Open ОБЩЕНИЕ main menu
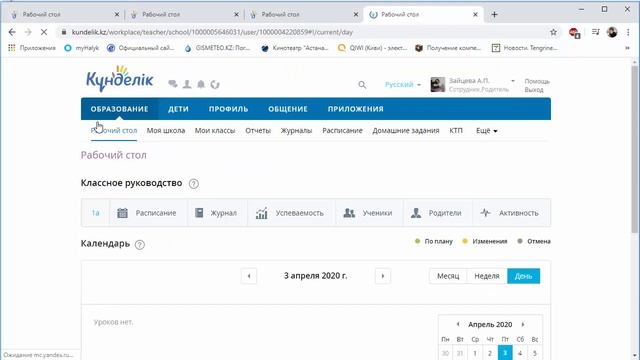The width and height of the screenshot is (640, 360). (288, 109)
